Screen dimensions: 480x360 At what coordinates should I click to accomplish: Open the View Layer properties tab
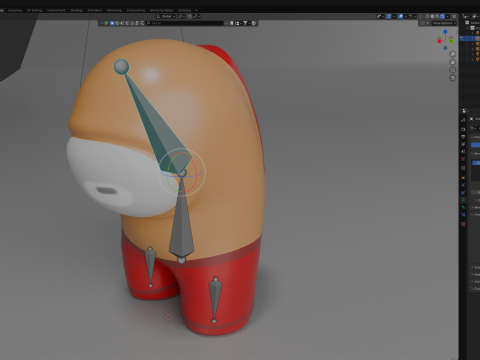click(463, 144)
